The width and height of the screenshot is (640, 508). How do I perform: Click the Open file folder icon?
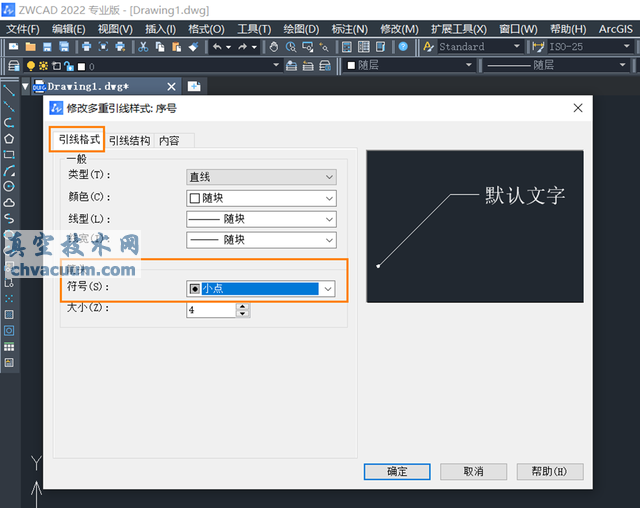point(31,47)
